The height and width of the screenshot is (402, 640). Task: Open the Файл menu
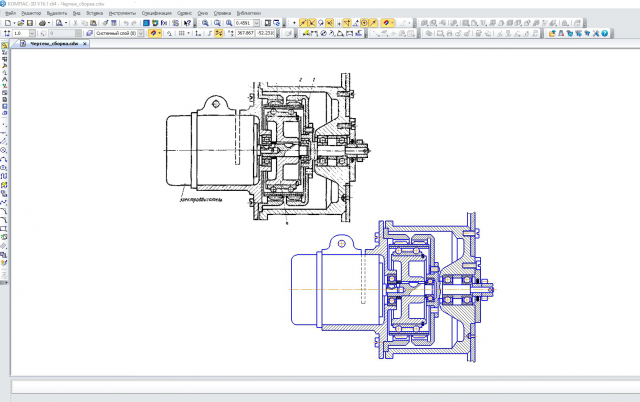pyautogui.click(x=11, y=13)
